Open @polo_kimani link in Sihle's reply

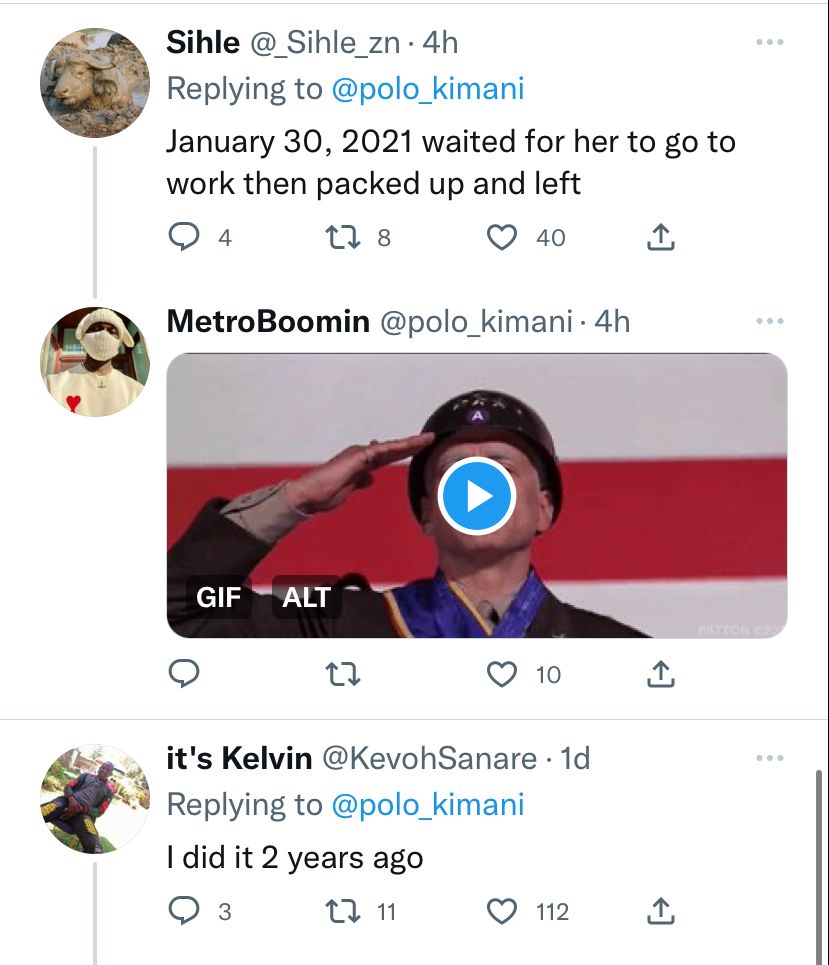point(428,89)
